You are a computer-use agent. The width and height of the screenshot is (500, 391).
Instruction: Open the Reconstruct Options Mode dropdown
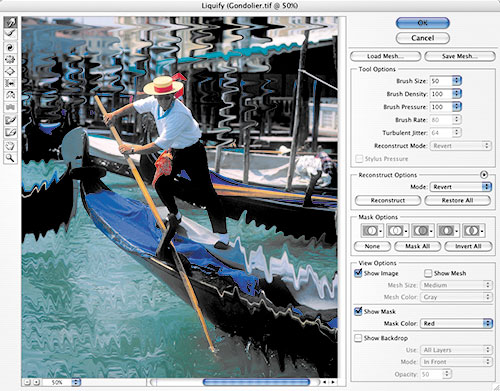[x=461, y=187]
